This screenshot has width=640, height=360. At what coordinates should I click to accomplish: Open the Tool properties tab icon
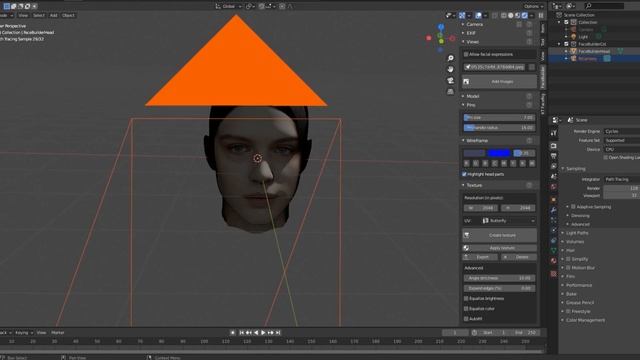[x=553, y=133]
